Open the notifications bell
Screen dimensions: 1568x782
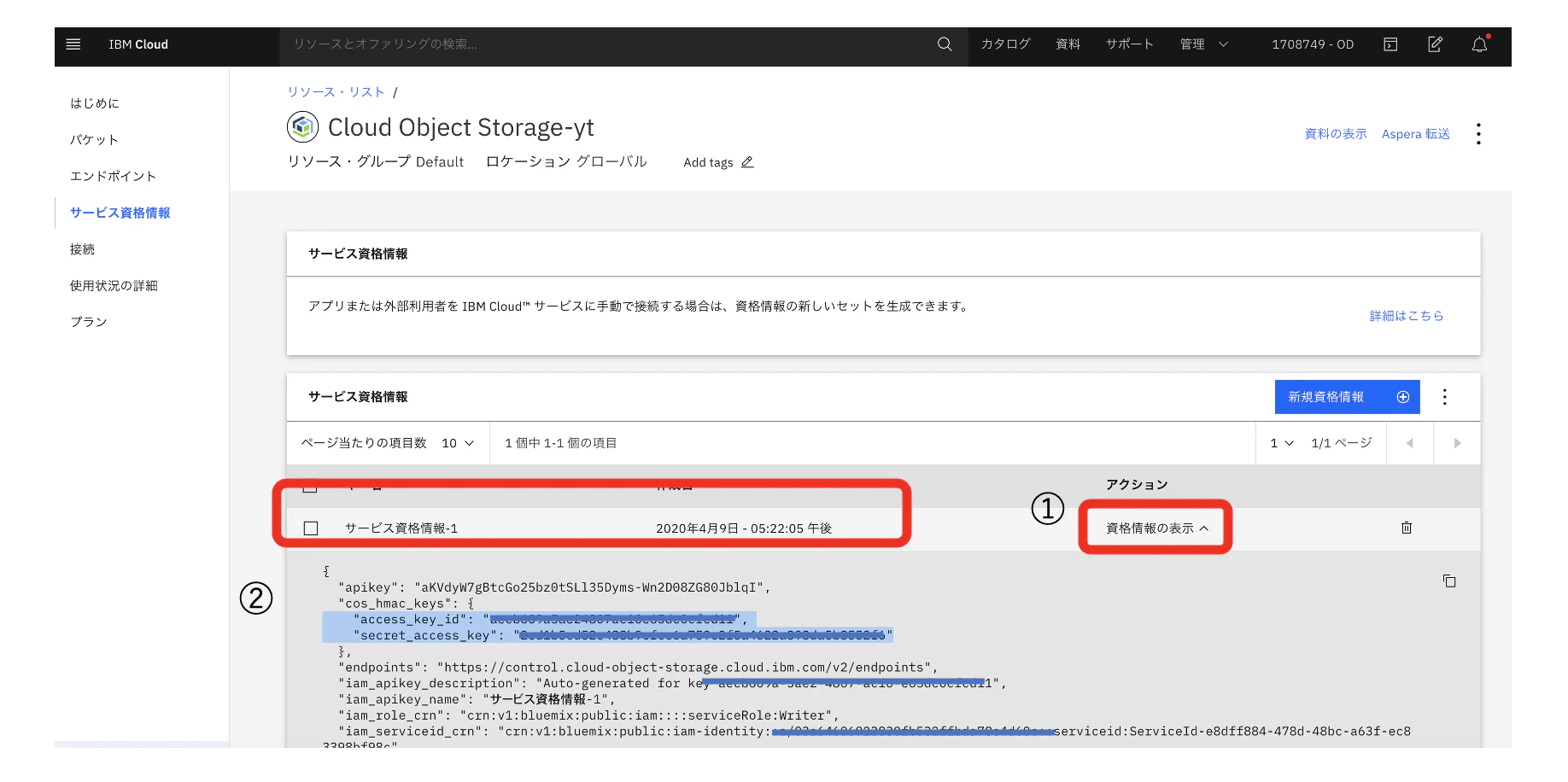point(1480,44)
